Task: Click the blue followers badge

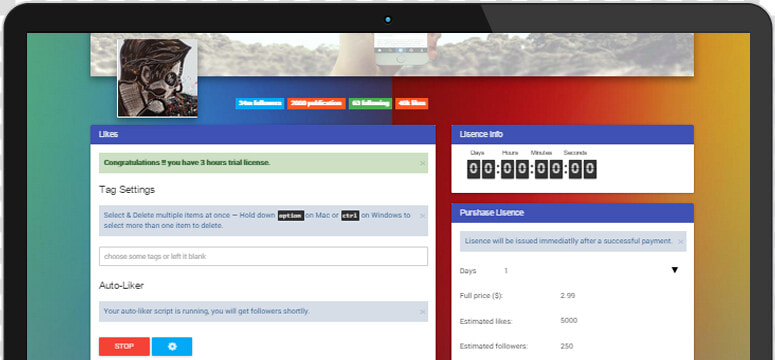Action: (x=260, y=103)
